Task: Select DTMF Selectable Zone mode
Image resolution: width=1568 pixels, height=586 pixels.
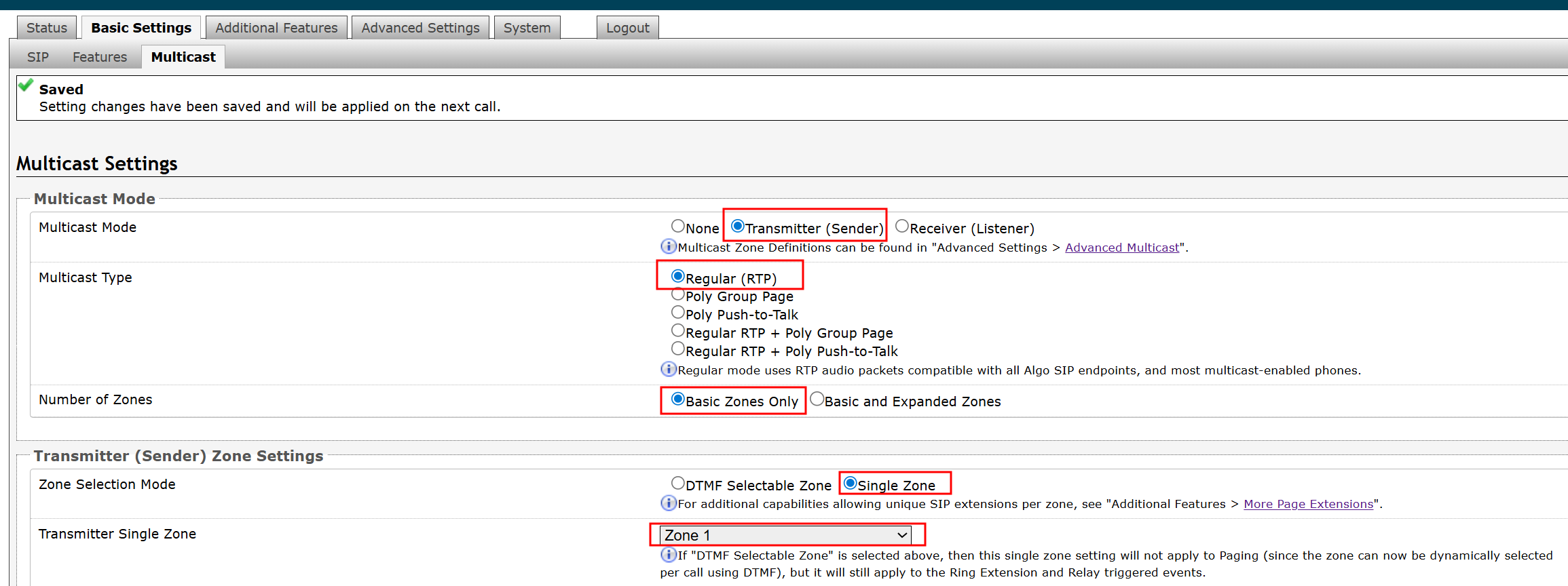Action: 677,483
